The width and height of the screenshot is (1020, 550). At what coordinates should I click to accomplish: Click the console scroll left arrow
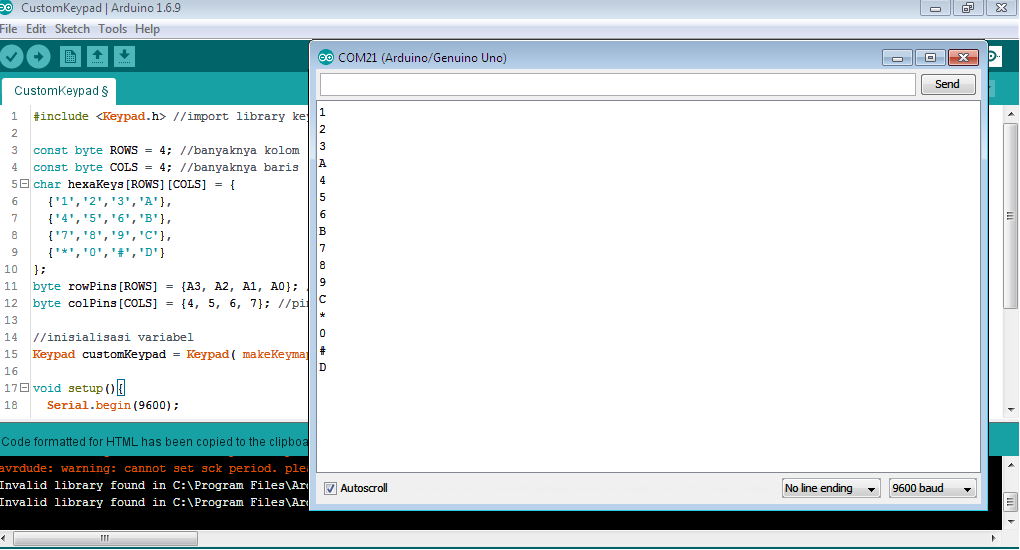(4, 538)
